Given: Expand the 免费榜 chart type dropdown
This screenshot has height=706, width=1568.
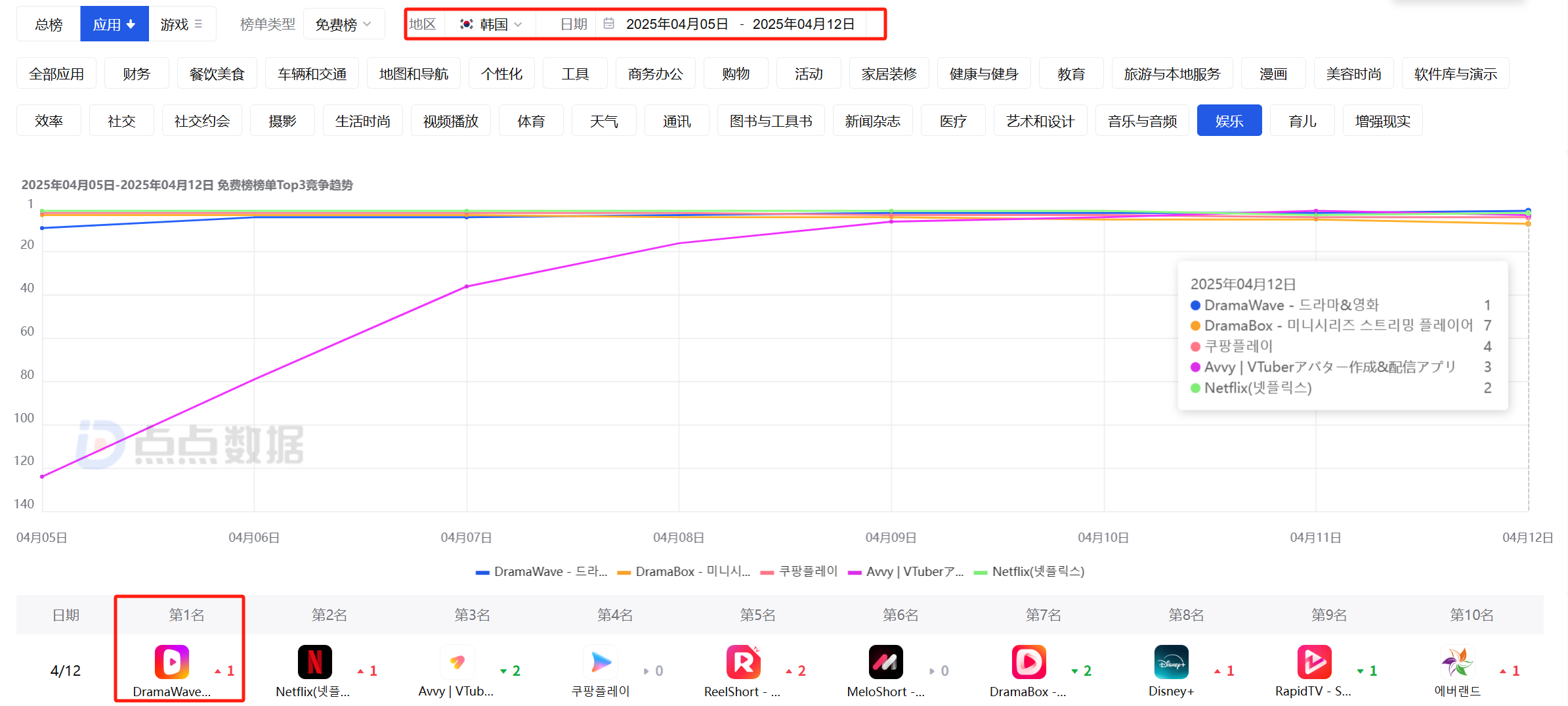Looking at the screenshot, I should [343, 24].
